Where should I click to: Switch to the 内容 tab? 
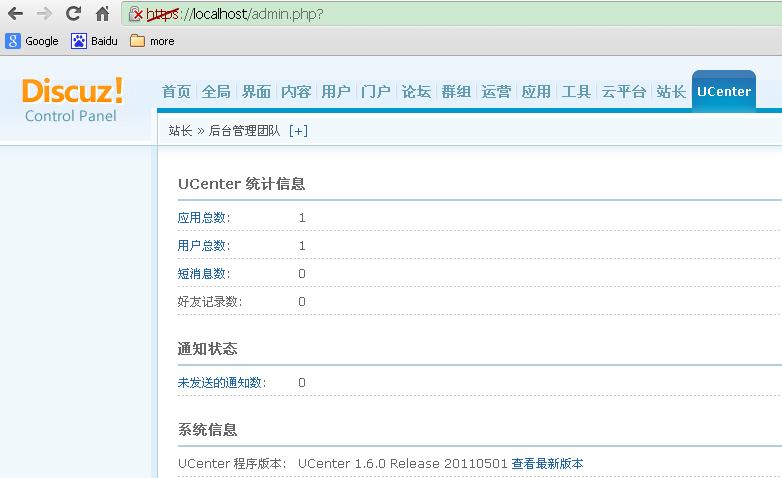tap(296, 91)
